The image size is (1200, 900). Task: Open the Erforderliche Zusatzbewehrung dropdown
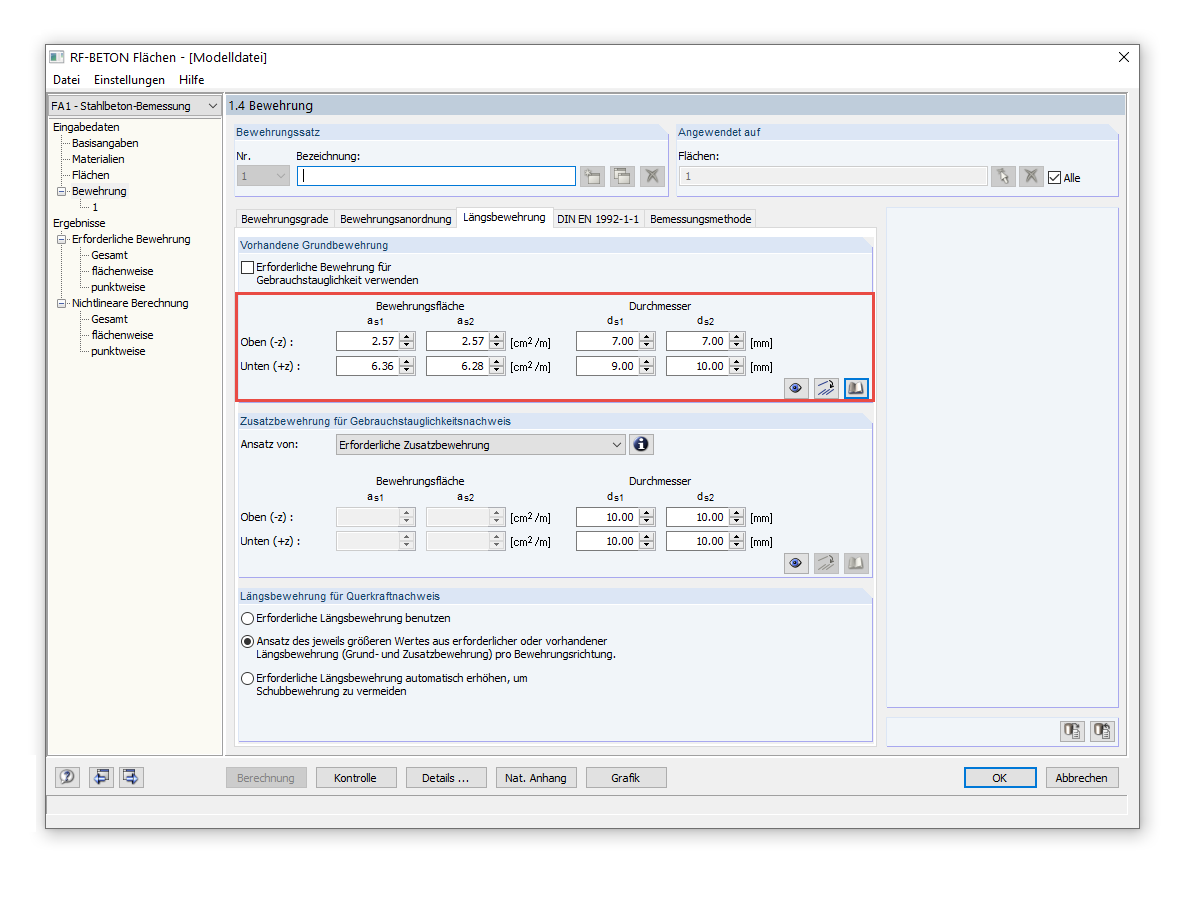(481, 444)
